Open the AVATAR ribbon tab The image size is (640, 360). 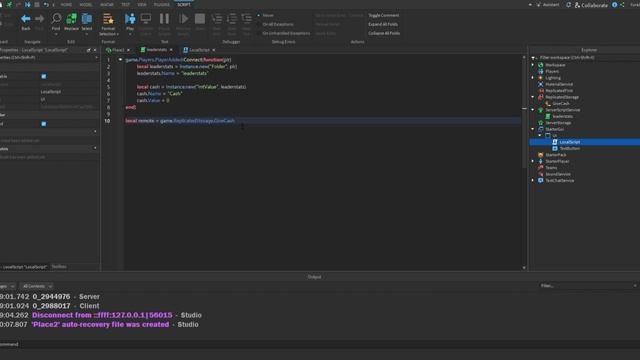click(107, 4)
